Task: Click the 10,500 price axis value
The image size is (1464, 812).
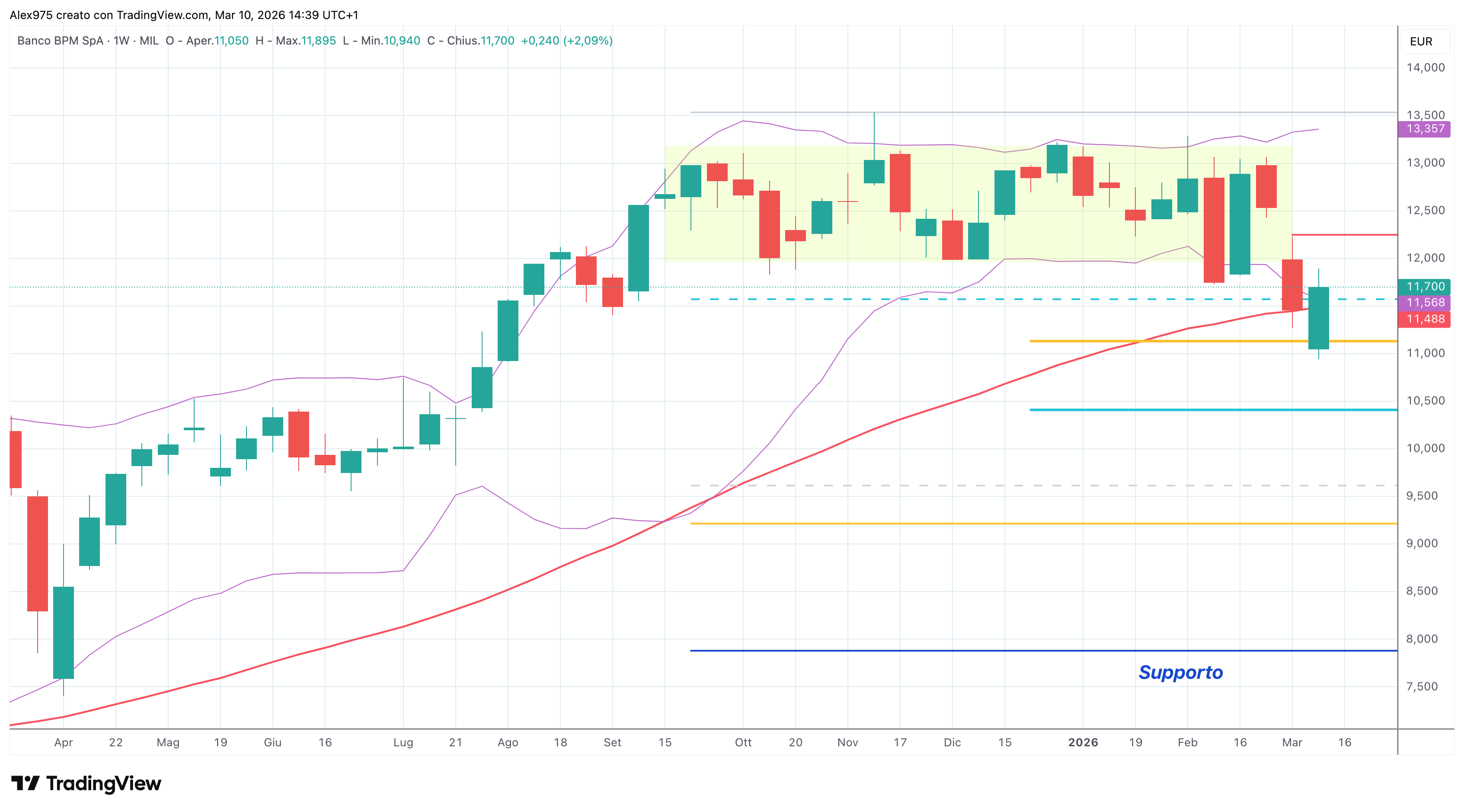Action: [x=1426, y=401]
